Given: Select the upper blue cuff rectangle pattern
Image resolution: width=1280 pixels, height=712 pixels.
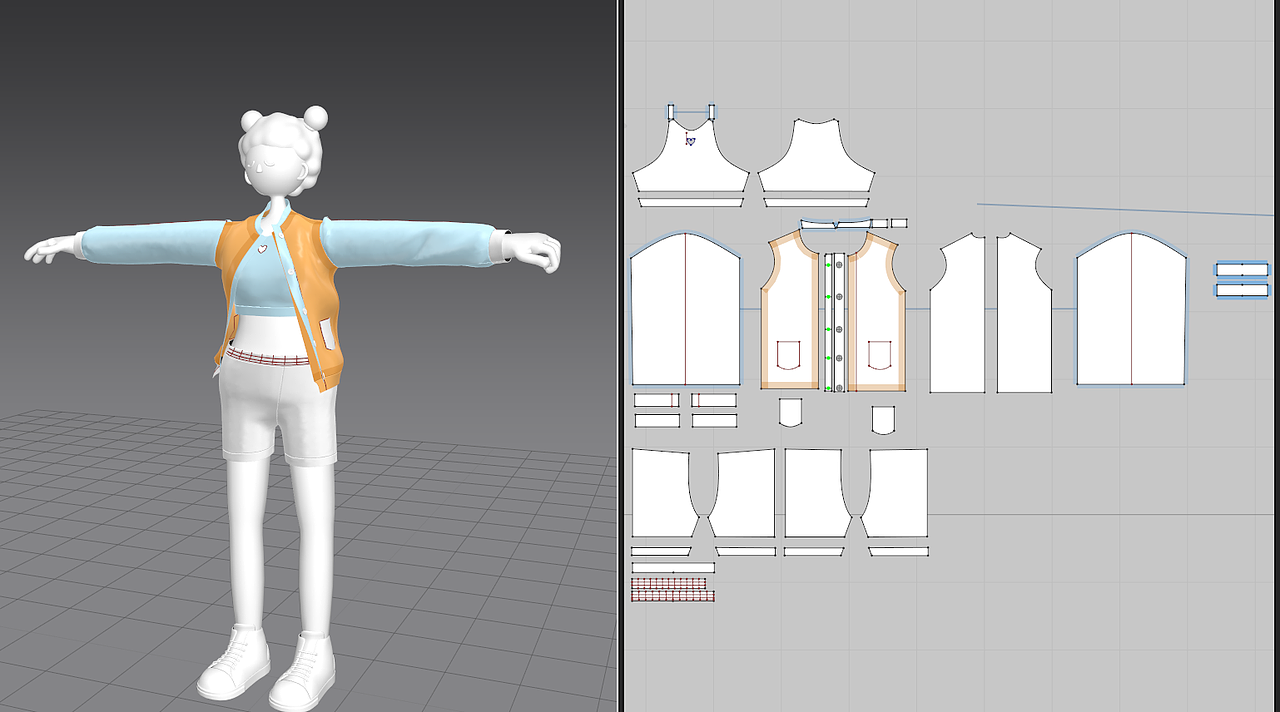Looking at the screenshot, I should (x=1242, y=269).
